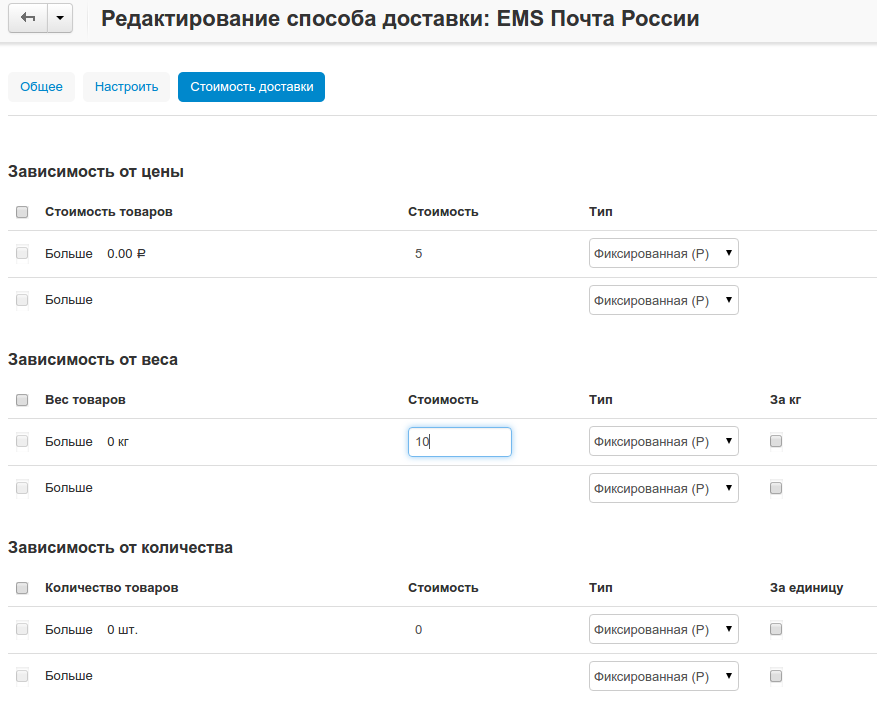This screenshot has height=705, width=877.
Task: Click the weight cost field containing 10
Action: (x=459, y=442)
